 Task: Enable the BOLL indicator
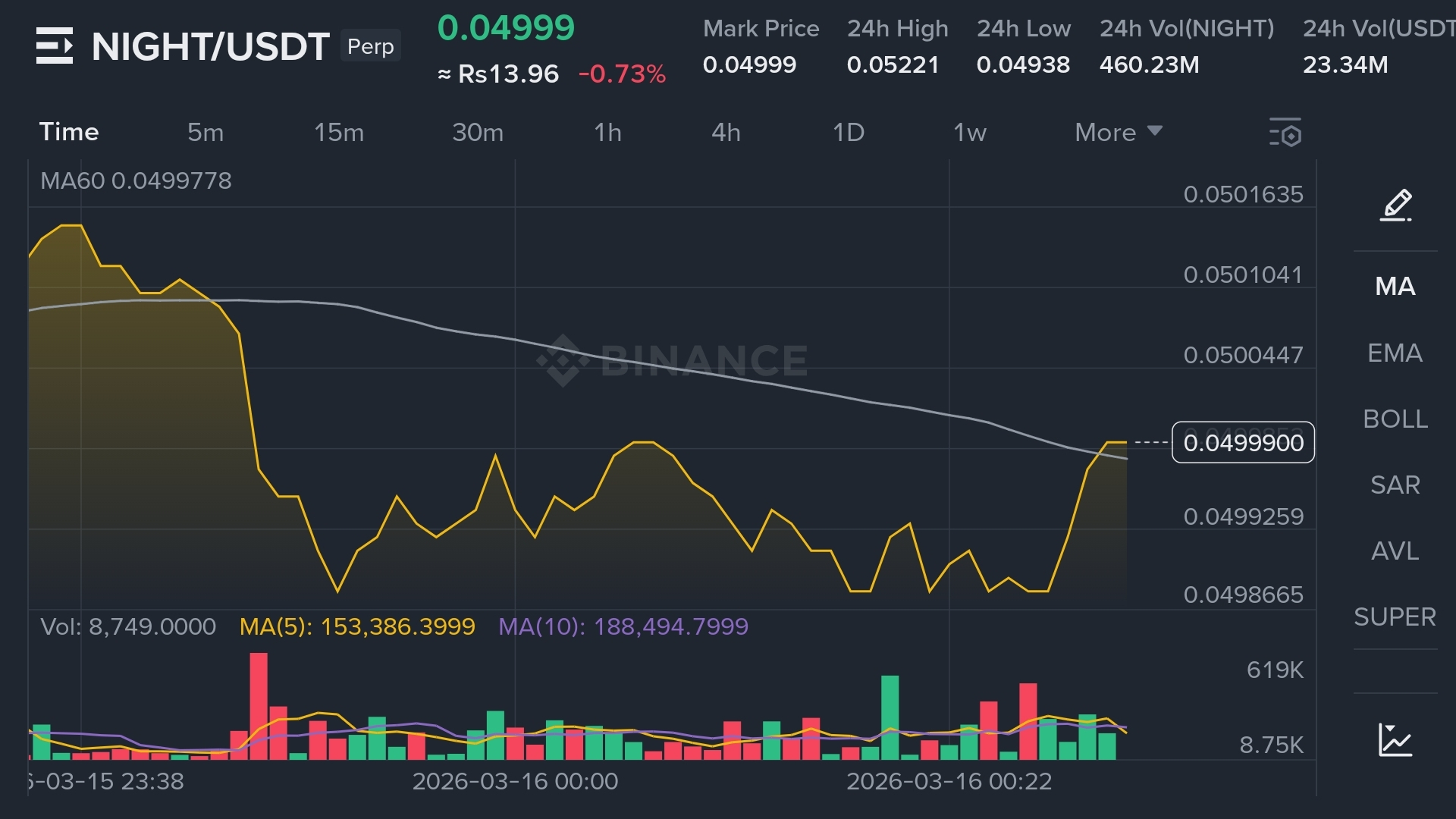(x=1395, y=419)
